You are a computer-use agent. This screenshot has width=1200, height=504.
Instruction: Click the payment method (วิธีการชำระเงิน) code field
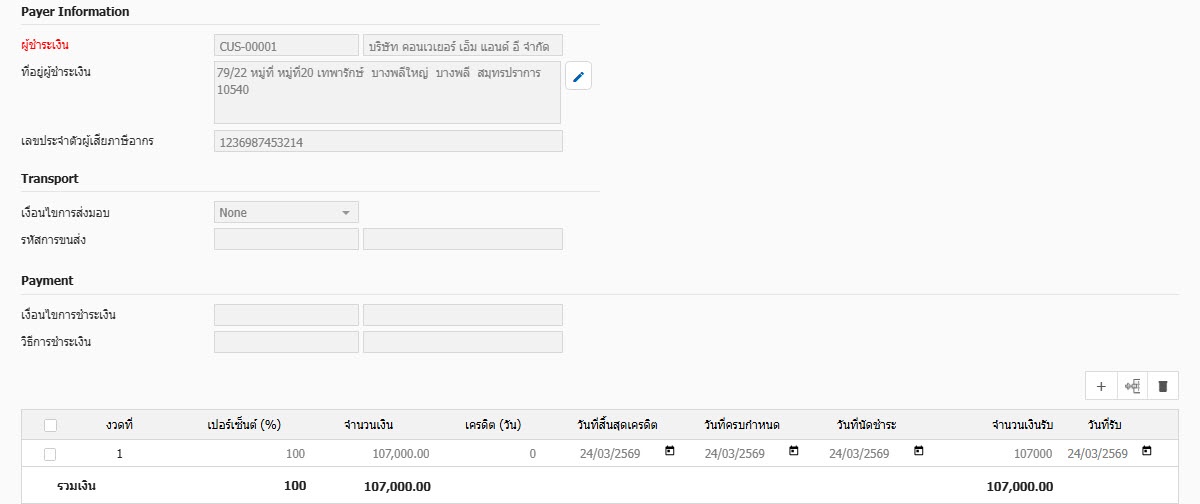pos(286,342)
